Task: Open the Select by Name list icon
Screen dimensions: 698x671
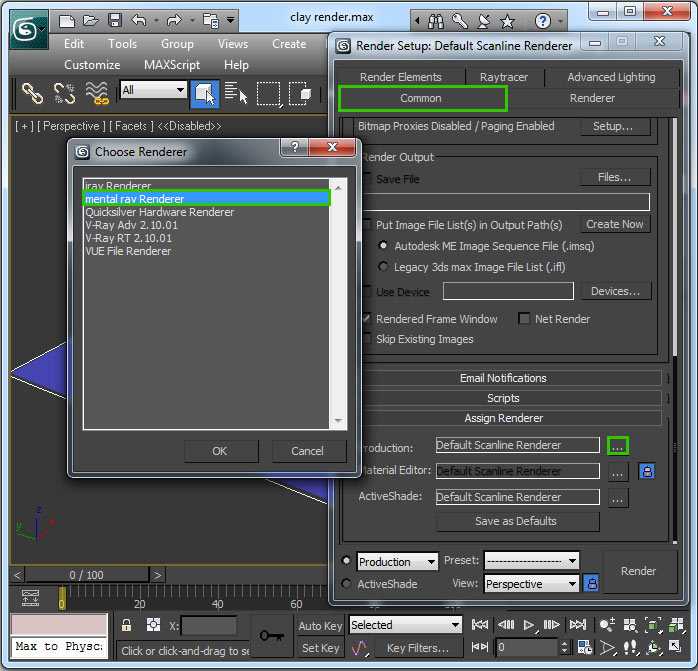Action: pos(235,94)
